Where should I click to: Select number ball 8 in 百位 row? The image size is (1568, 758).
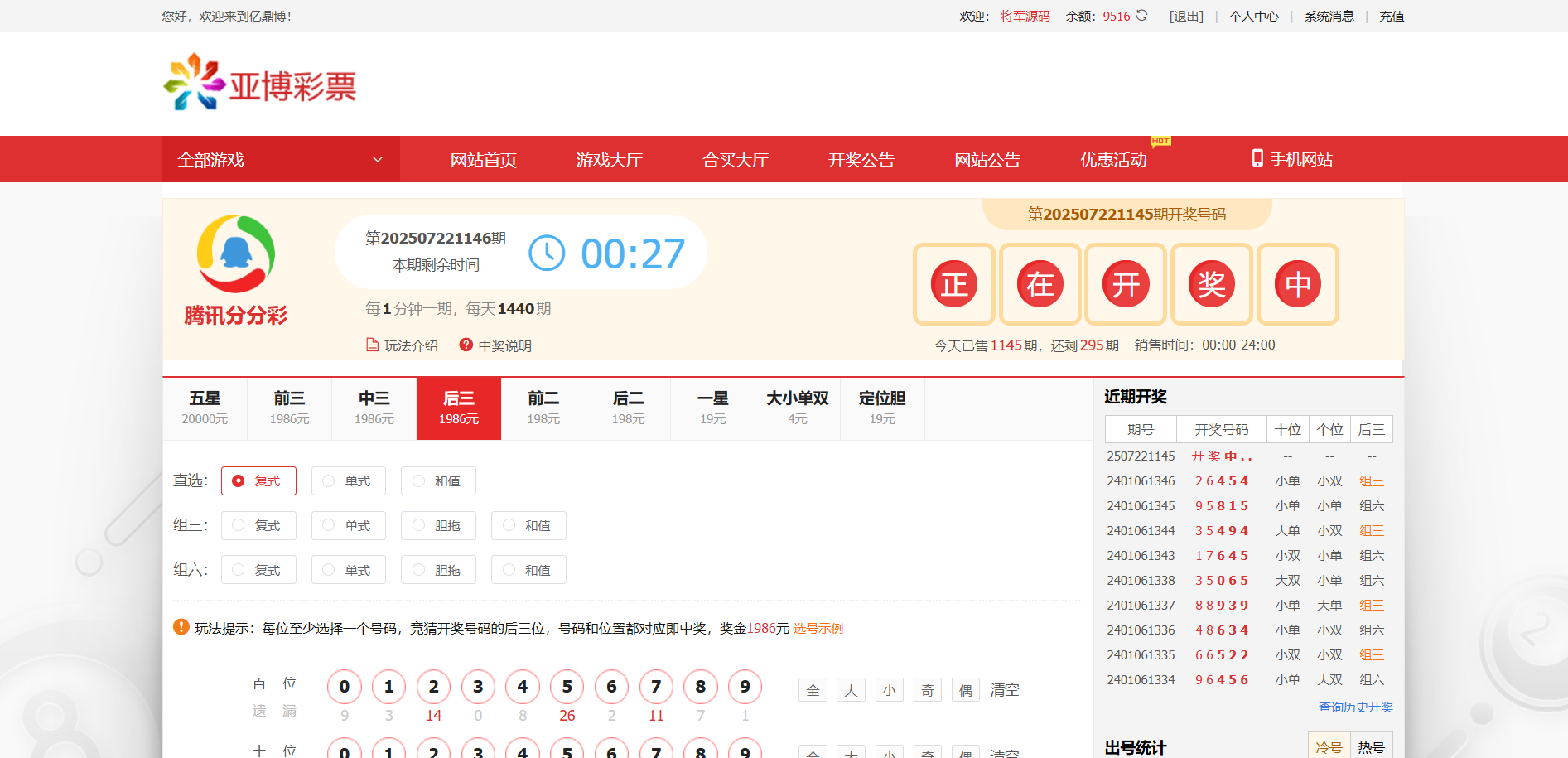point(701,687)
